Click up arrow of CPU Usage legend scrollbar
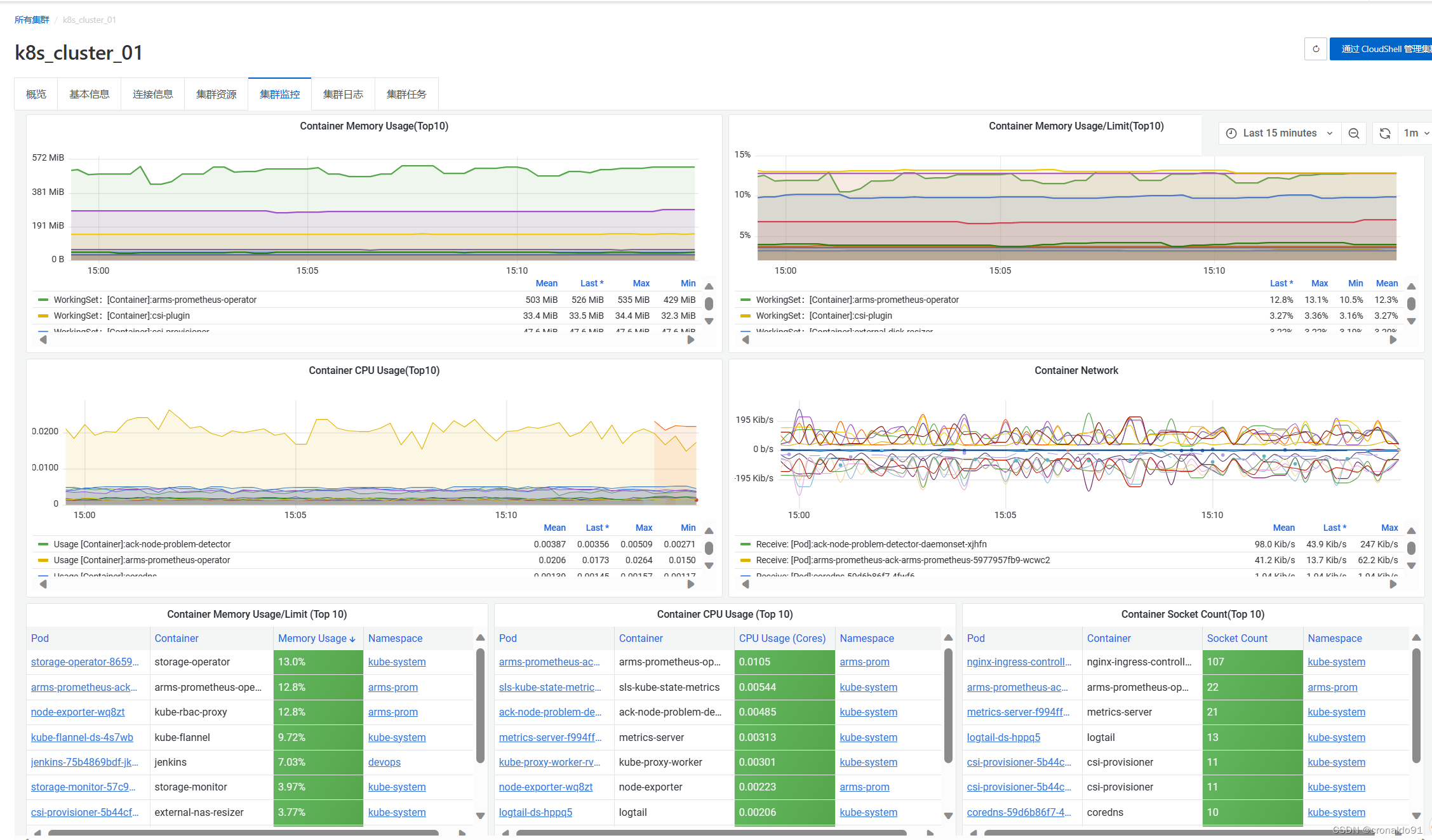1432x840 pixels. (709, 531)
